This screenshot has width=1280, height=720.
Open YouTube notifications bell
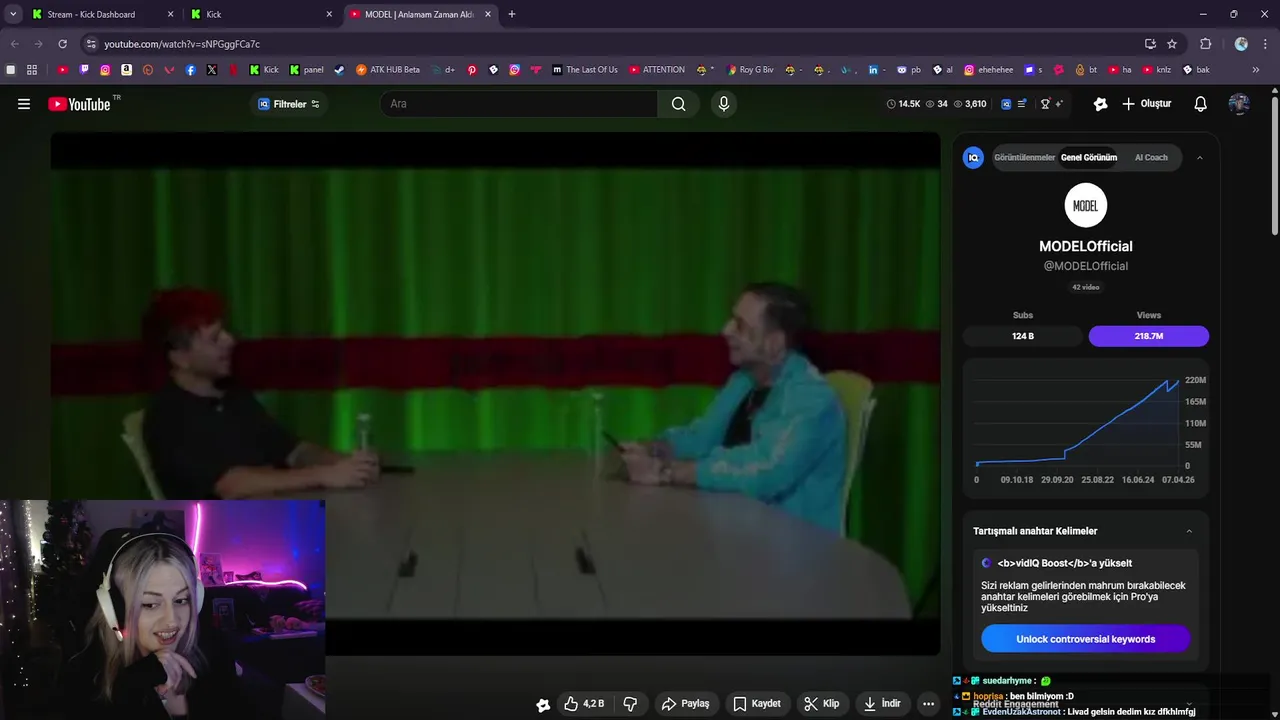coord(1201,104)
